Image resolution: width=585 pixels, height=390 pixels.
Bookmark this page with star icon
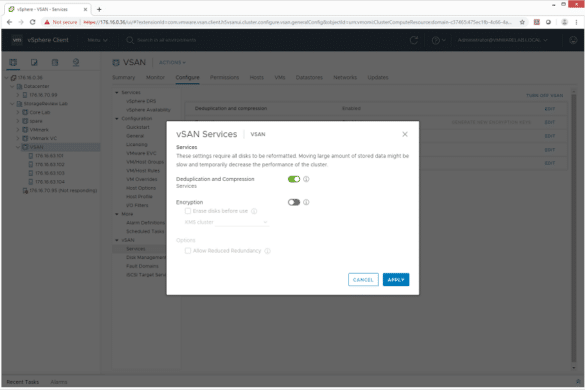coord(522,22)
